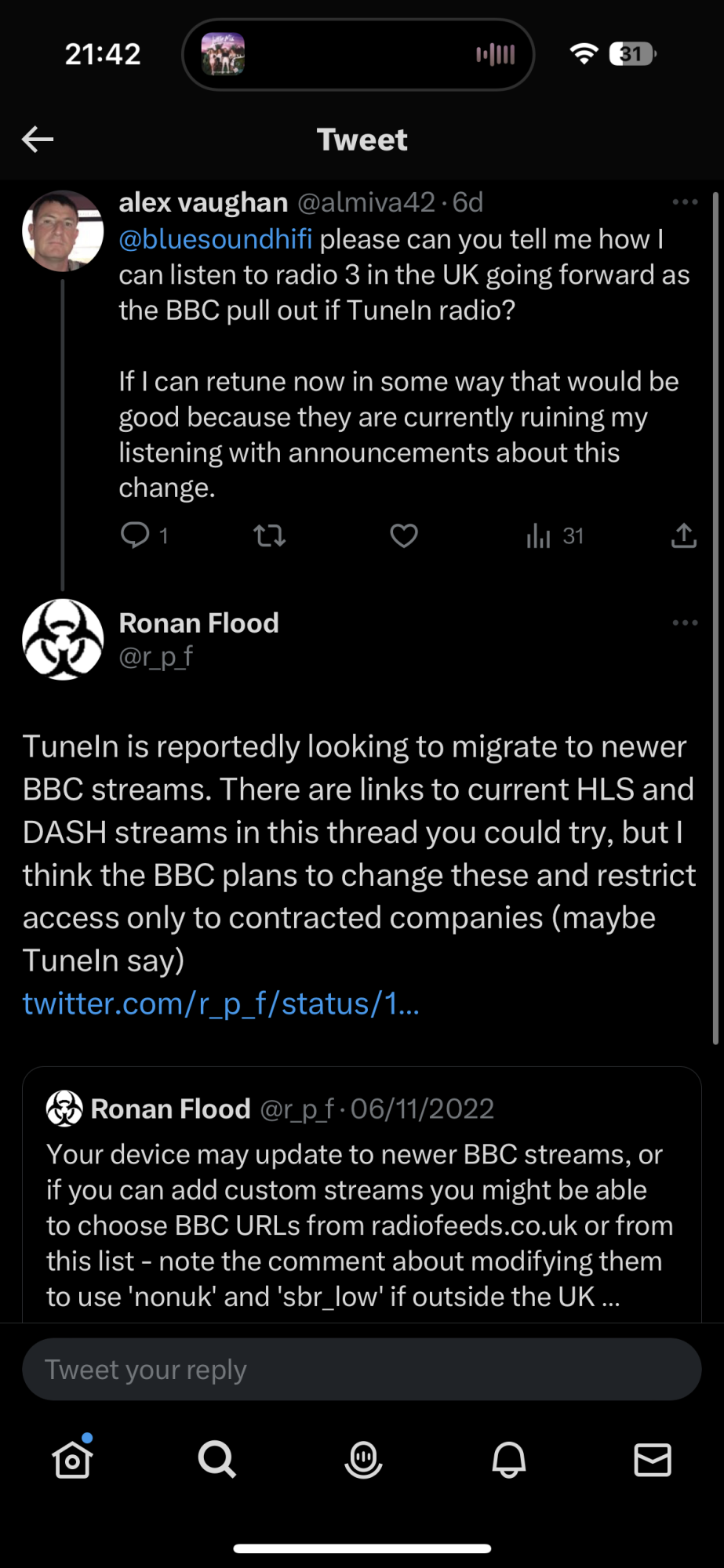Tap the Tweet your reply field
The width and height of the screenshot is (724, 1568).
[362, 1370]
